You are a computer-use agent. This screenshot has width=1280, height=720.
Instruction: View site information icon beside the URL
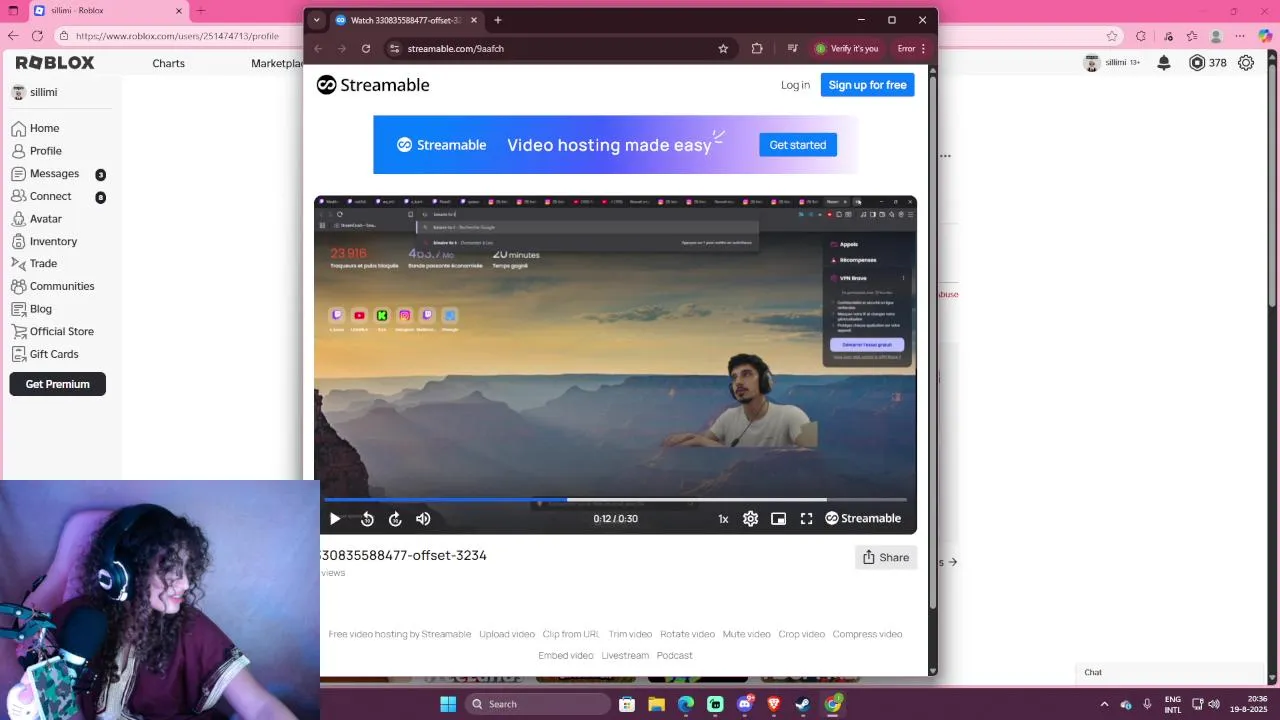(x=394, y=48)
